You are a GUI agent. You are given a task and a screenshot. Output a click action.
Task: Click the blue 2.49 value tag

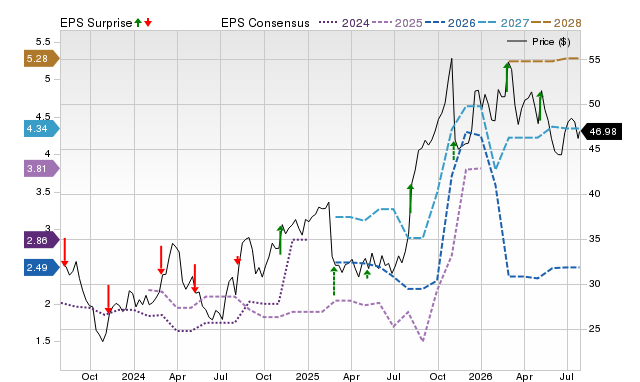pyautogui.click(x=42, y=268)
